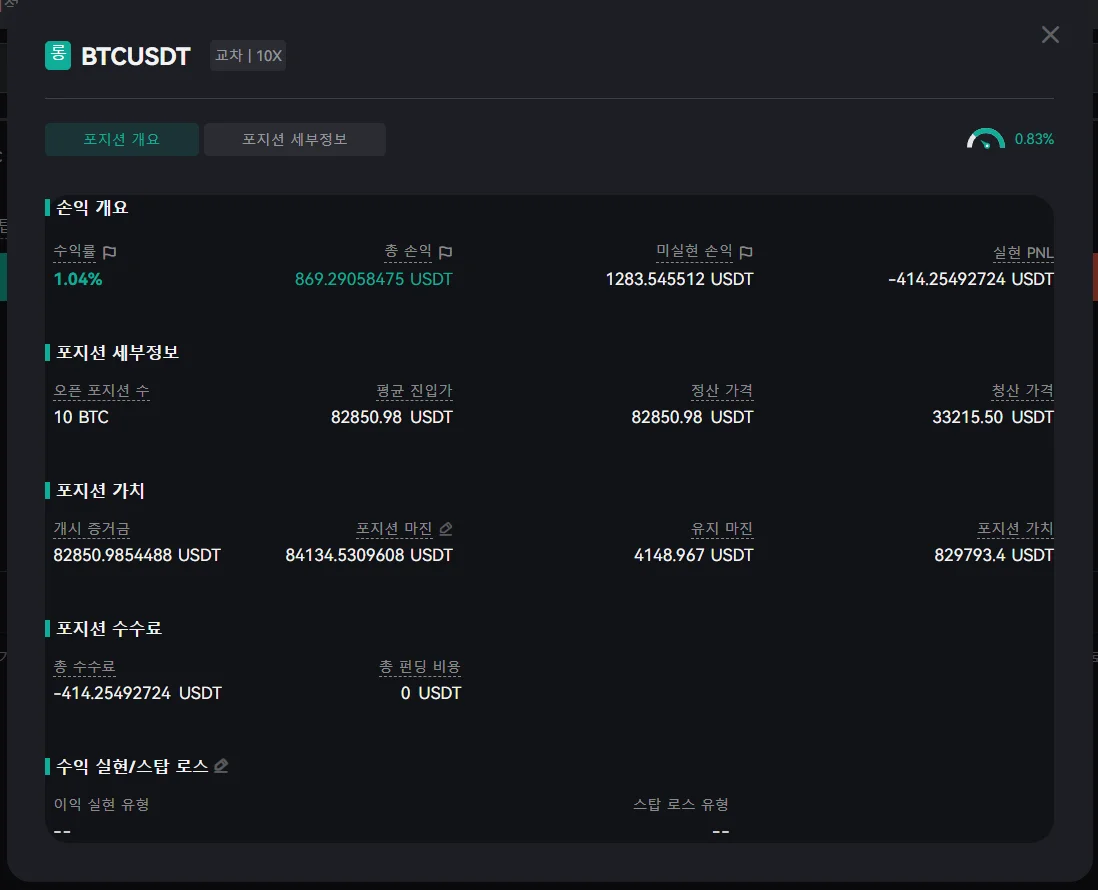Click the green 롱 position badge icon

point(58,55)
